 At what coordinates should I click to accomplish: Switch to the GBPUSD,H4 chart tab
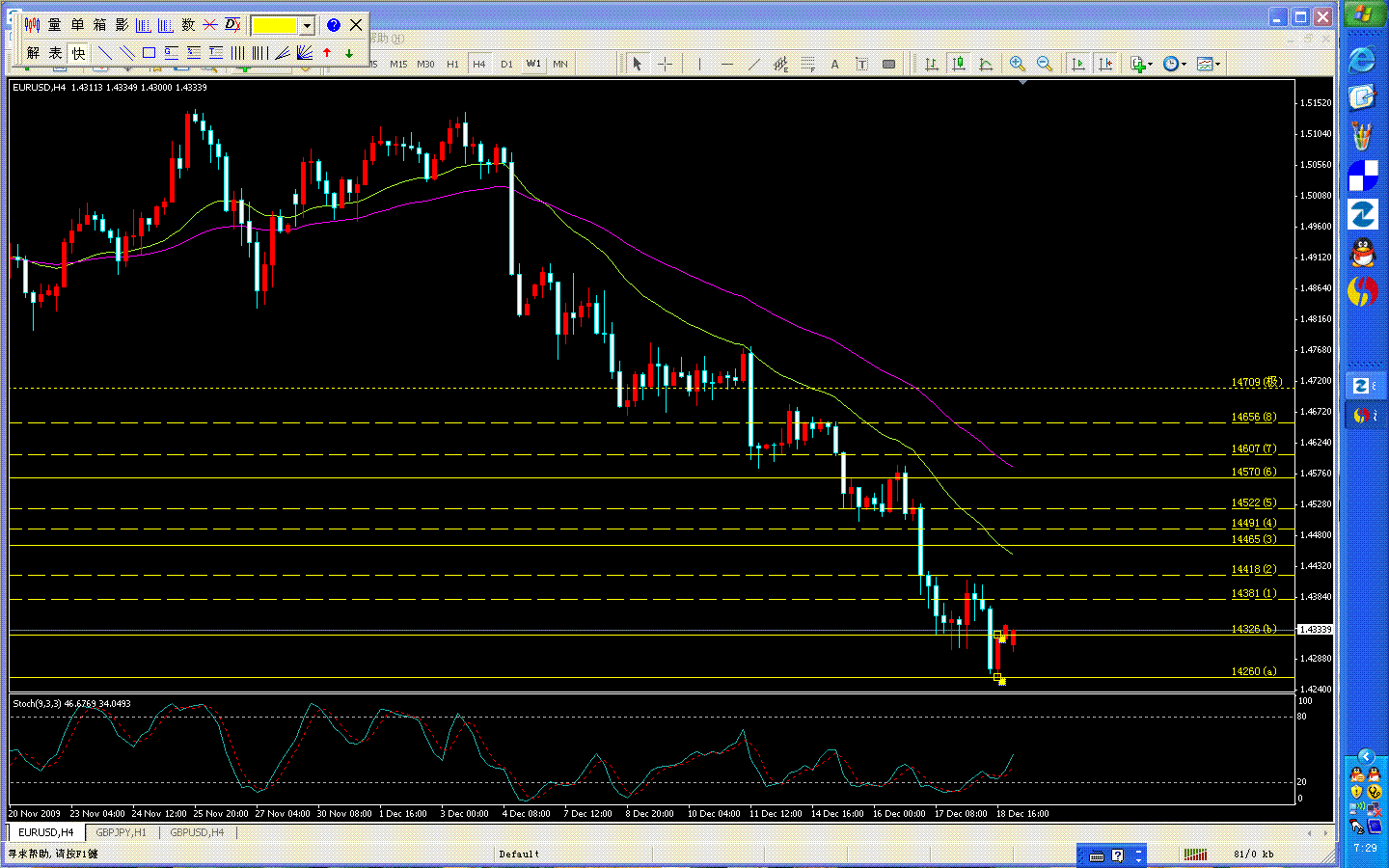pyautogui.click(x=197, y=832)
